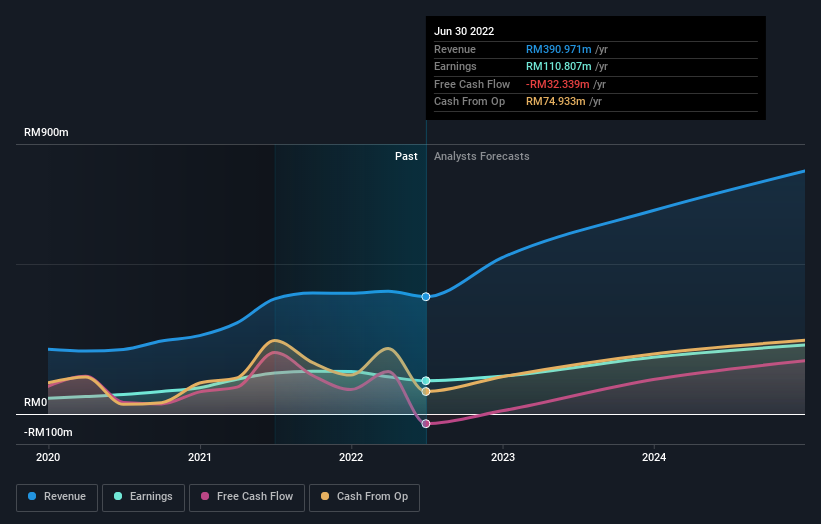Viewport: 821px width, 524px height.
Task: Click the tooltip Free Cash Flow row label
Action: [x=472, y=84]
